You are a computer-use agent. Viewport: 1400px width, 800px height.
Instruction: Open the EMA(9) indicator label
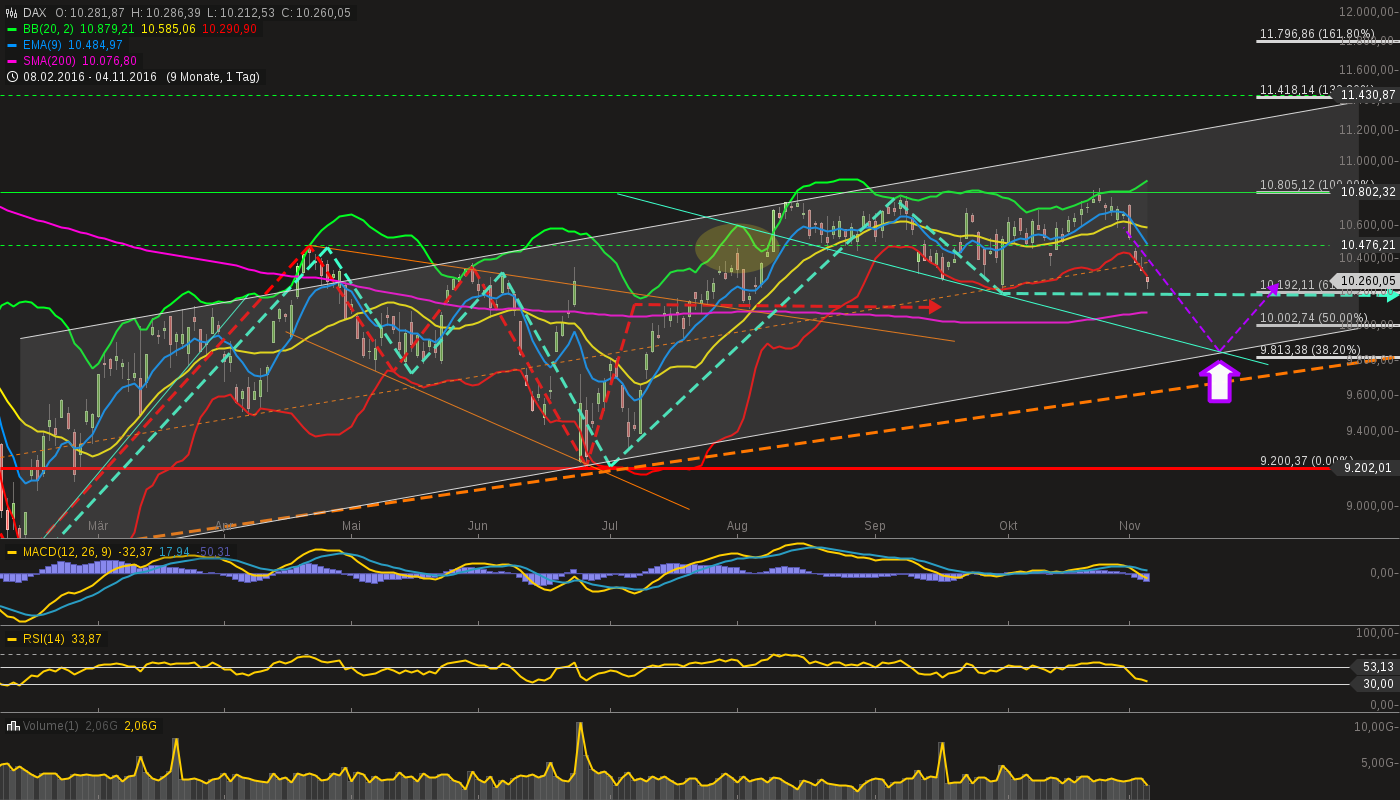click(x=43, y=45)
